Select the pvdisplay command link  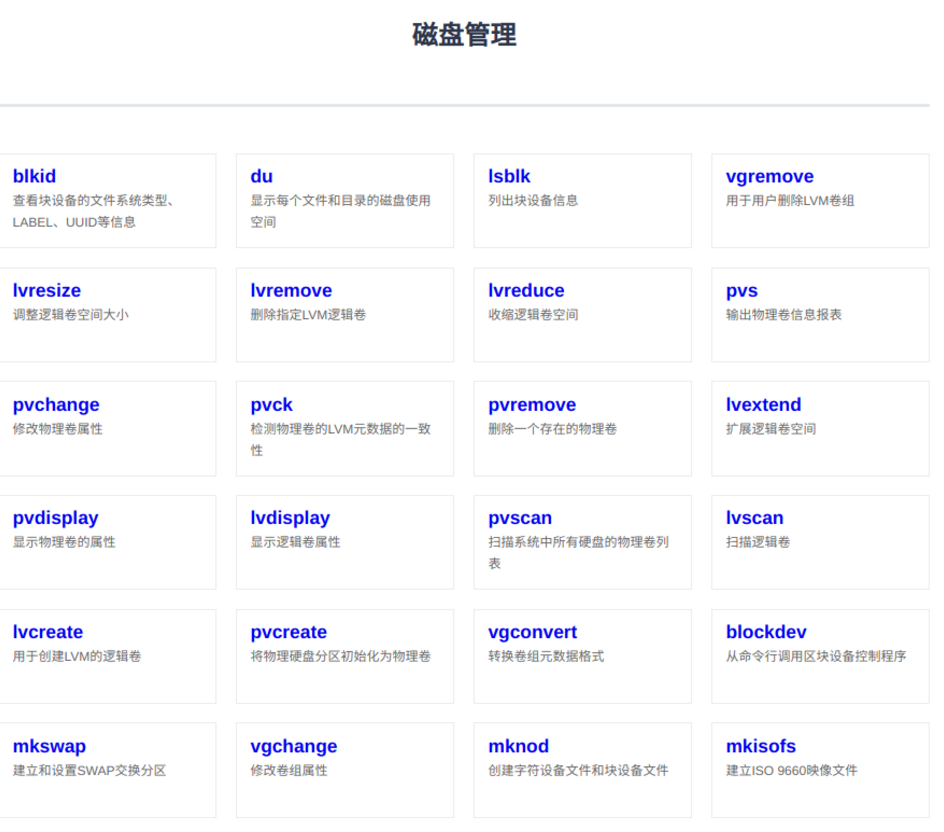pyautogui.click(x=55, y=518)
